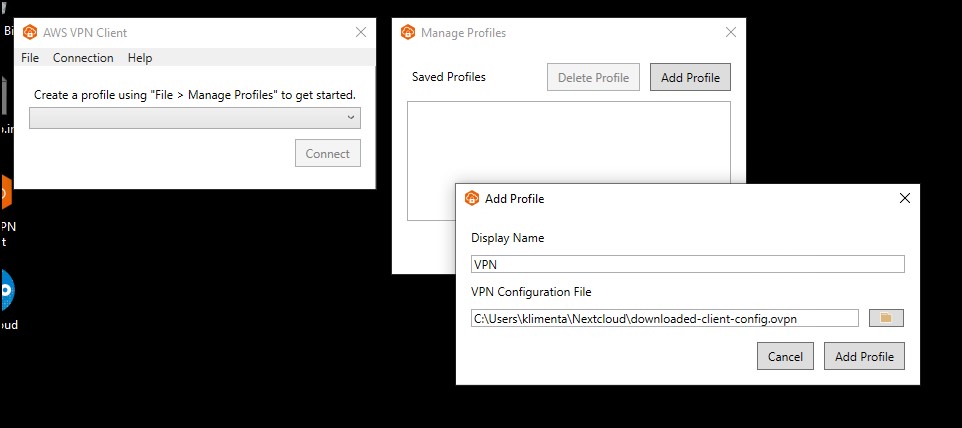Click Manage Profiles window logo icon
This screenshot has height=428, width=962.
pos(408,32)
